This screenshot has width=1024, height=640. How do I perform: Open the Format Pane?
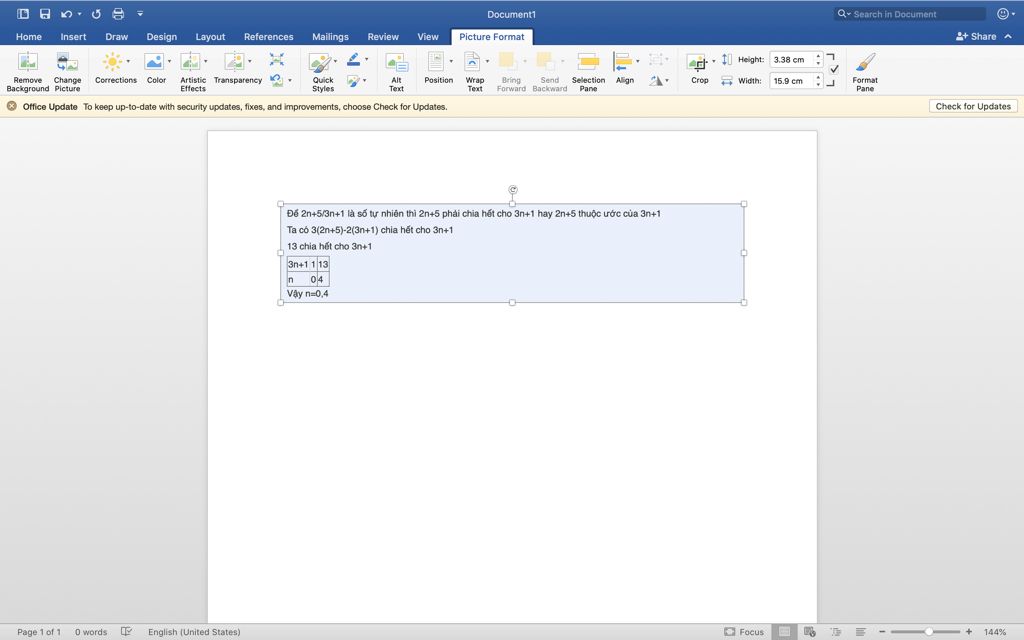point(865,72)
